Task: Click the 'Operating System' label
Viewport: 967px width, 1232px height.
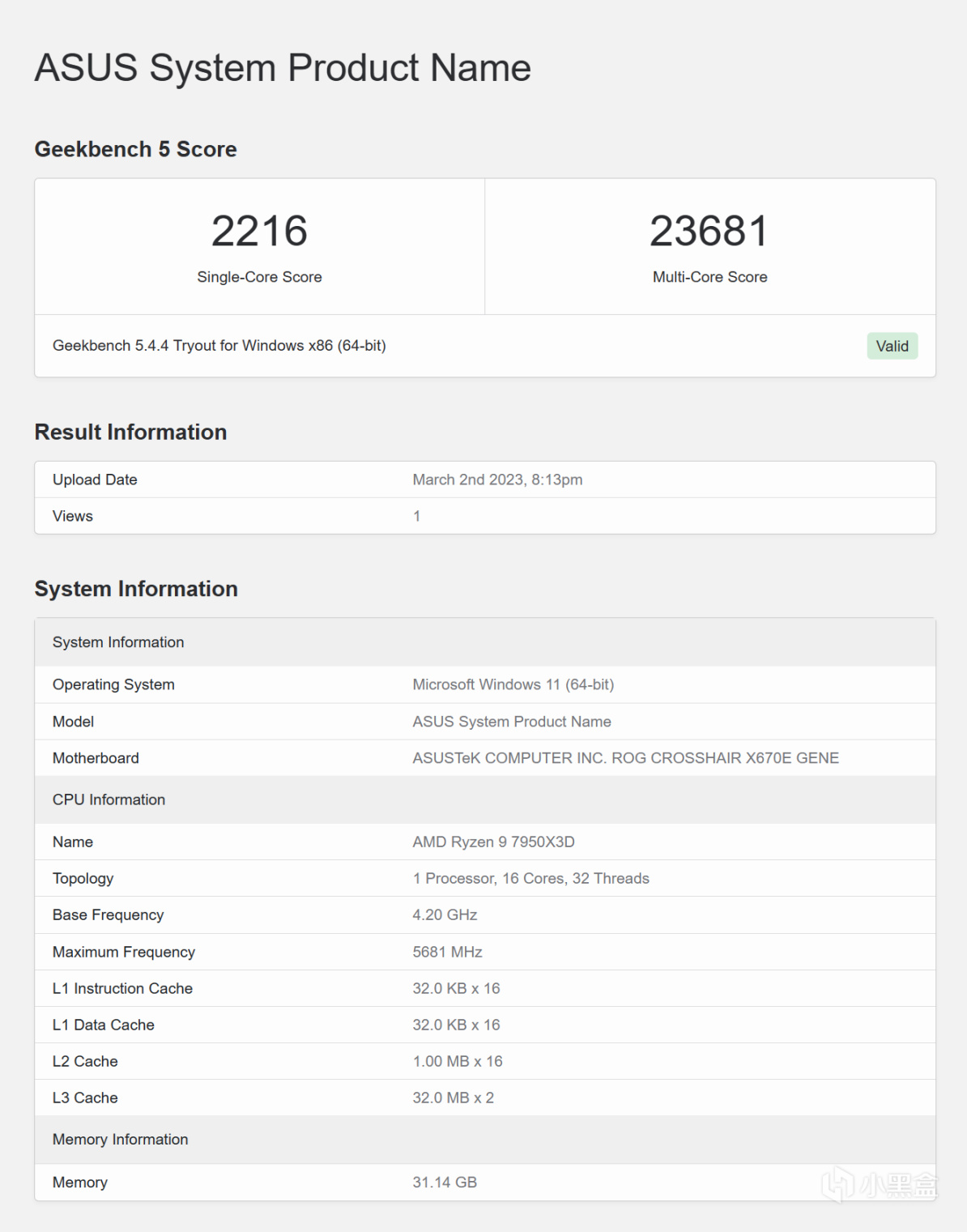Action: (x=113, y=684)
